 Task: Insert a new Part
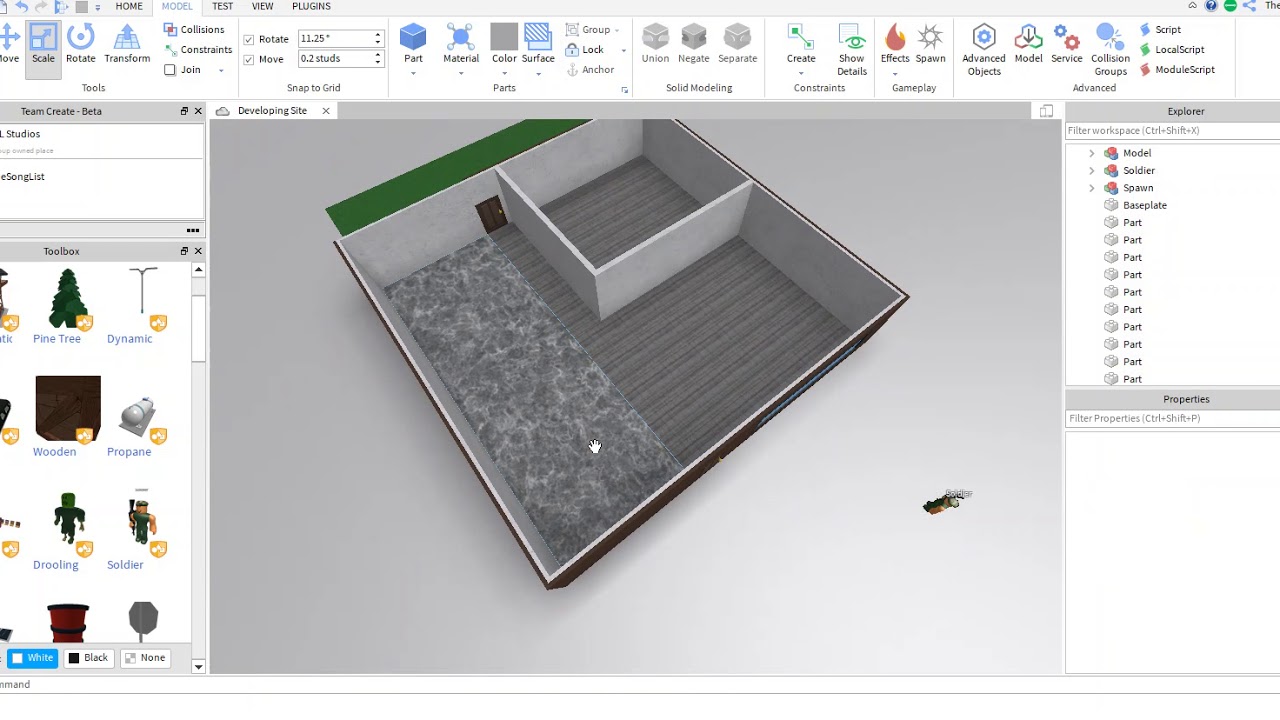(413, 45)
